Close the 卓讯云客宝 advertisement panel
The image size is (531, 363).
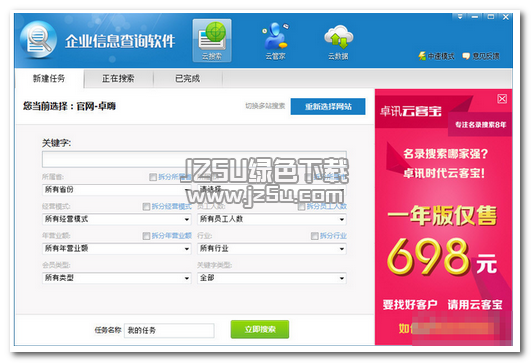[502, 99]
